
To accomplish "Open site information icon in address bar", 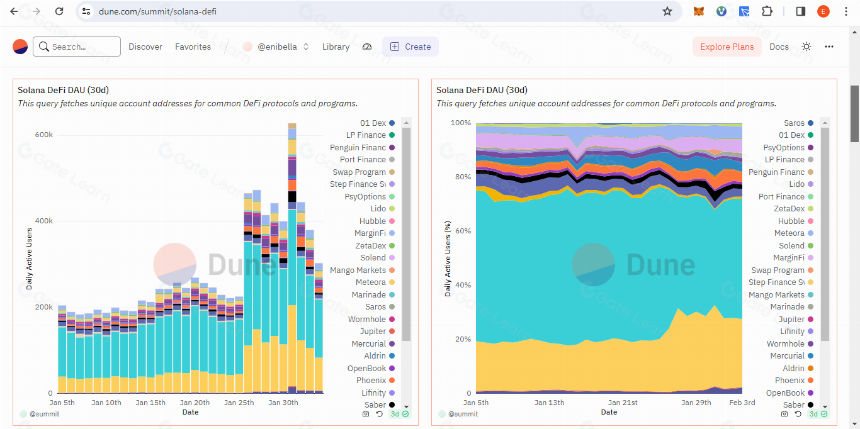I will (x=86, y=11).
